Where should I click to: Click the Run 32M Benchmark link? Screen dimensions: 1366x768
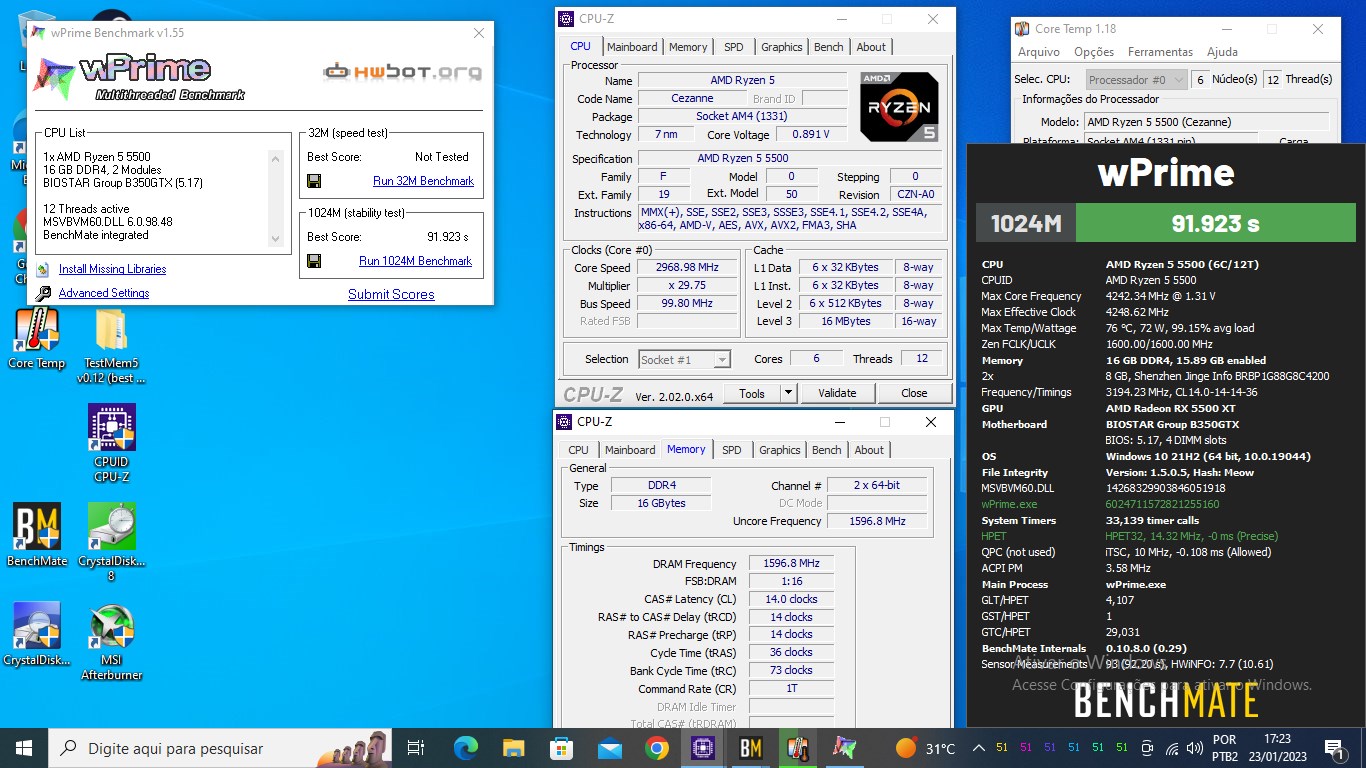click(423, 181)
